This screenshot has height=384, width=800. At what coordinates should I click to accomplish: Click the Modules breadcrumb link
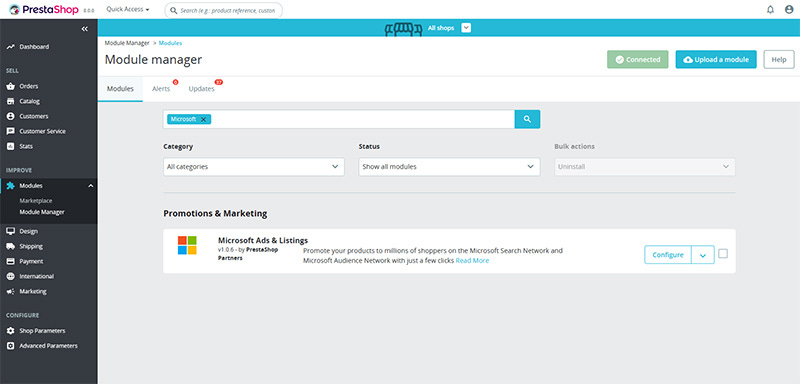coord(170,43)
